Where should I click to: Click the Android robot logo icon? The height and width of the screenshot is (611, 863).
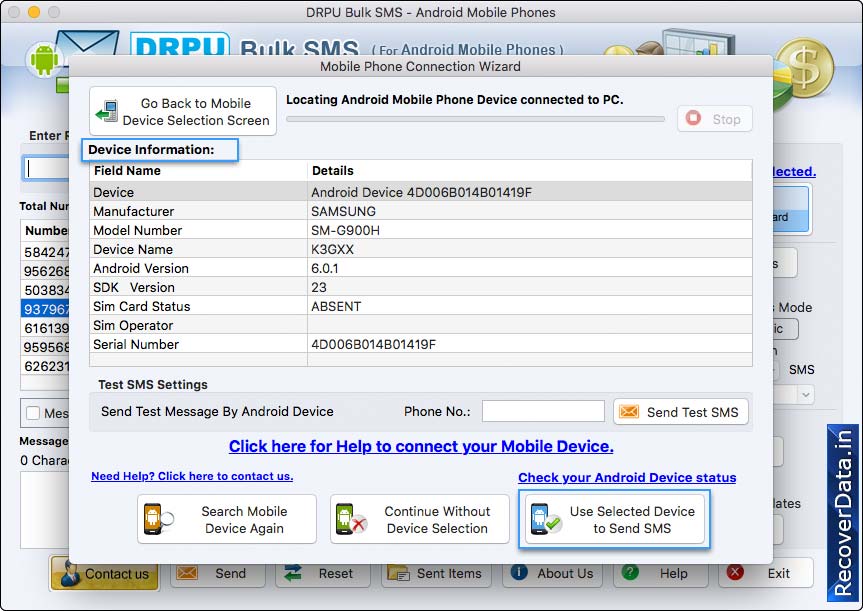click(x=45, y=59)
